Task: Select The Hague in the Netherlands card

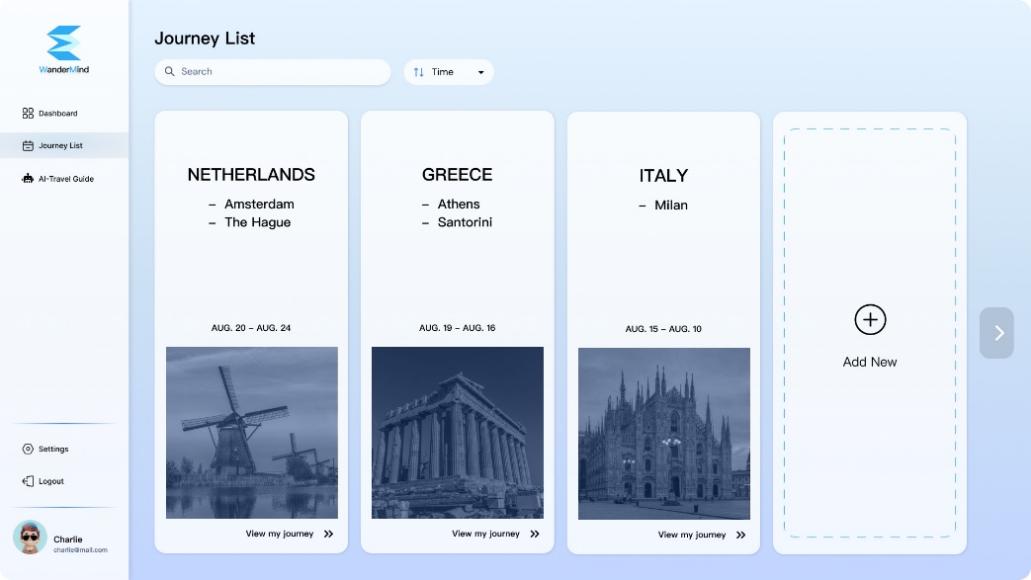Action: pos(257,222)
